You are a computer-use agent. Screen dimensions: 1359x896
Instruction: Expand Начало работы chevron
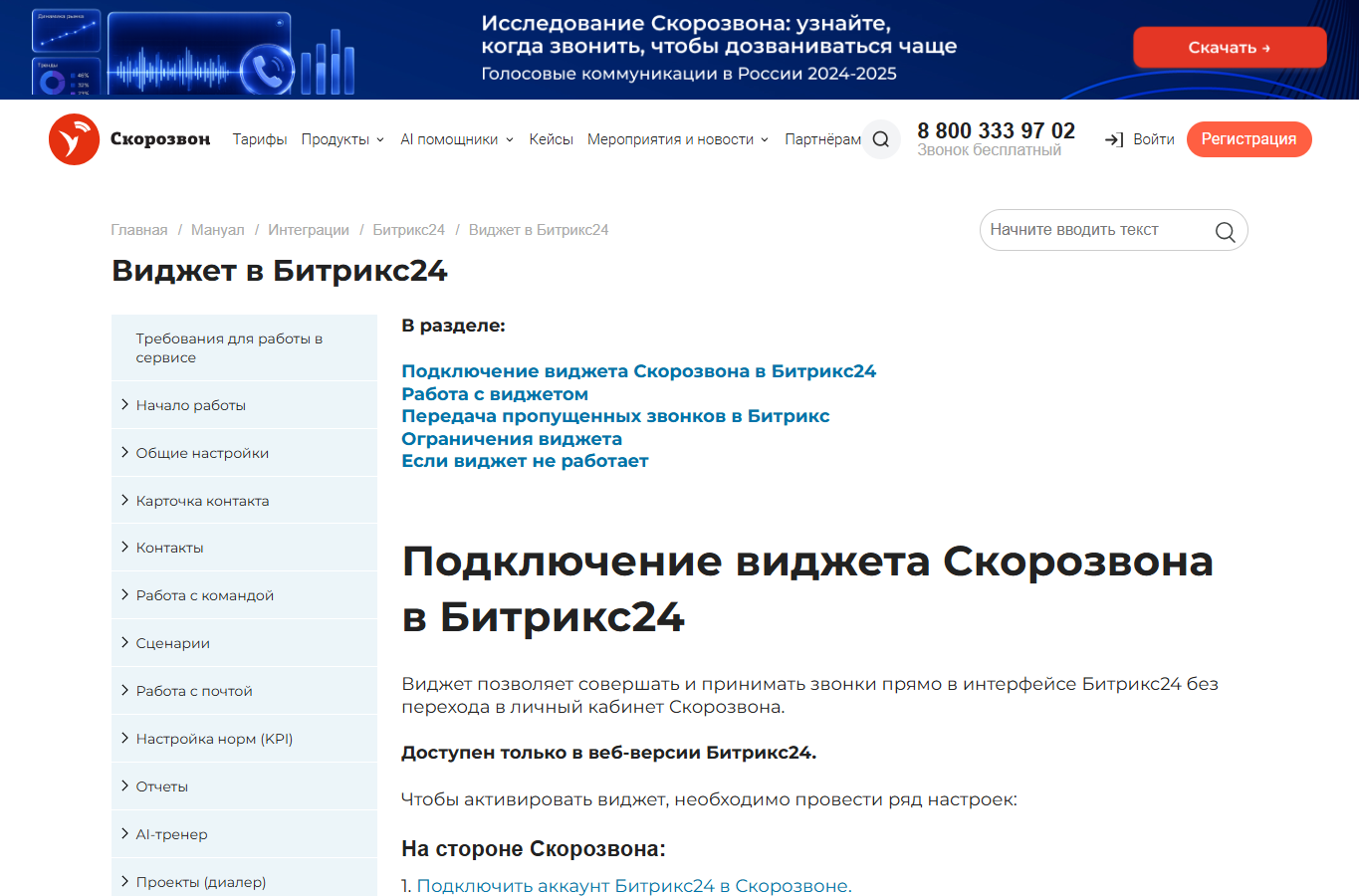point(124,404)
